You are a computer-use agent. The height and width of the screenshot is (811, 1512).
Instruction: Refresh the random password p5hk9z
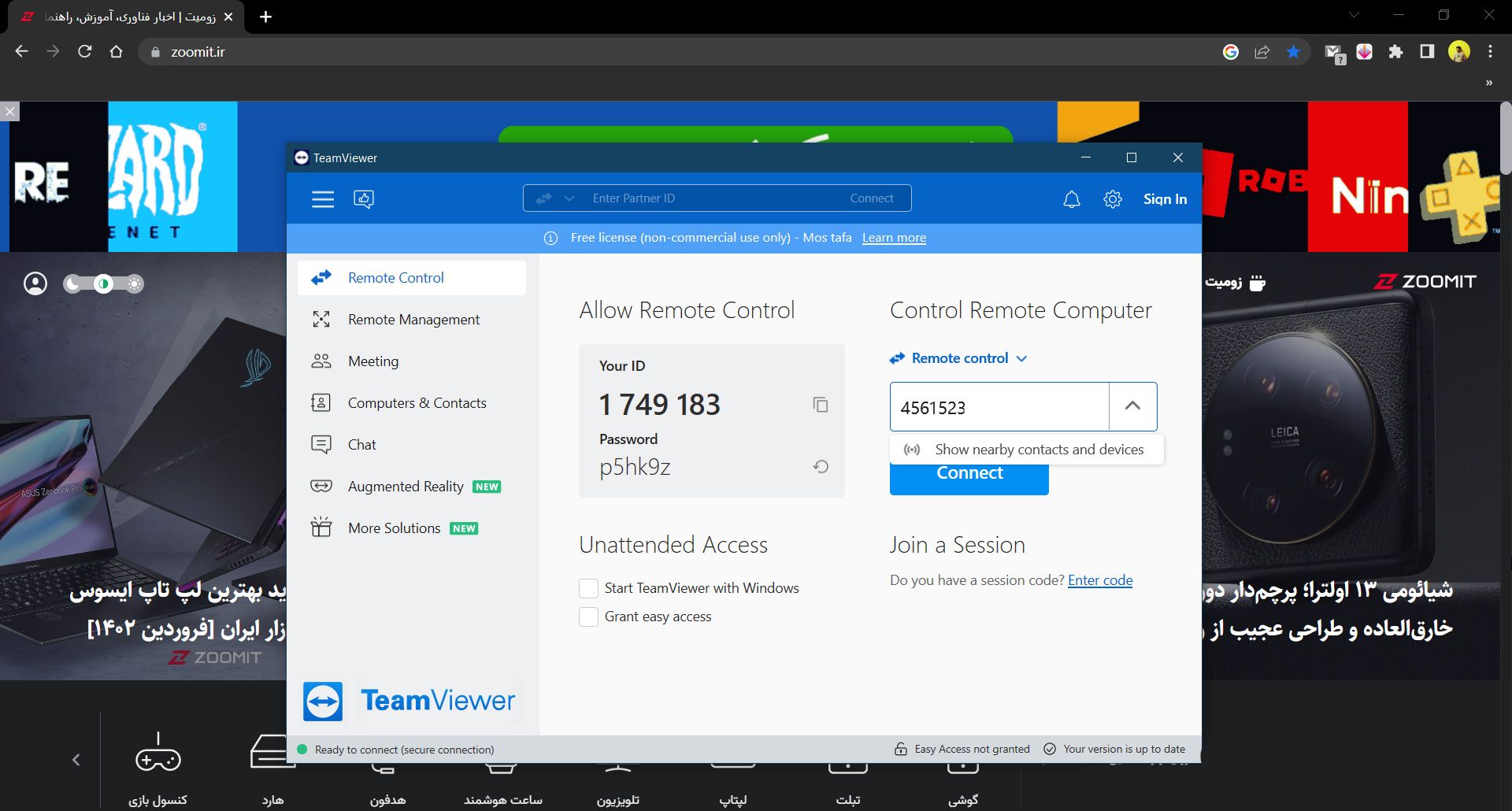(821, 467)
